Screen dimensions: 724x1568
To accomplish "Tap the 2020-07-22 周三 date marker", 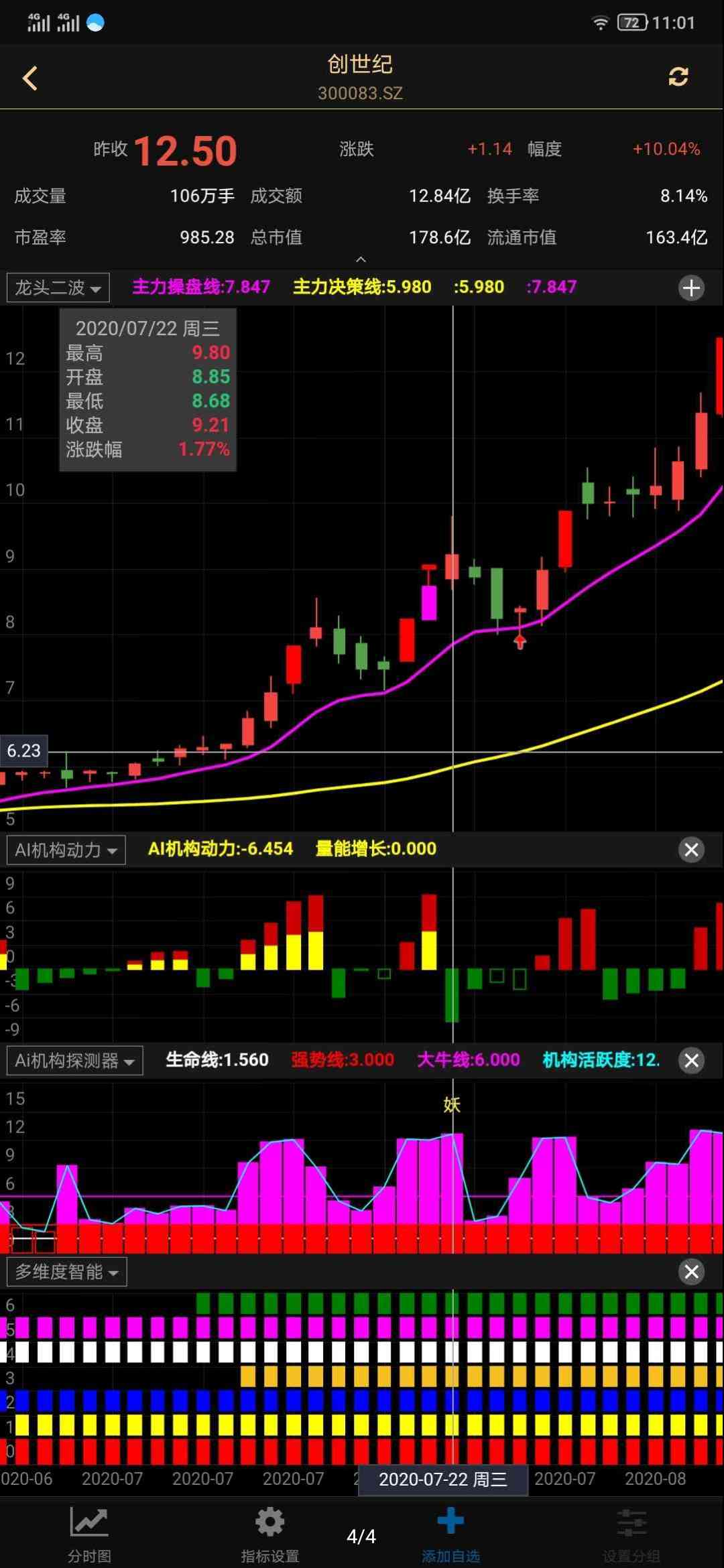I will [x=443, y=1480].
